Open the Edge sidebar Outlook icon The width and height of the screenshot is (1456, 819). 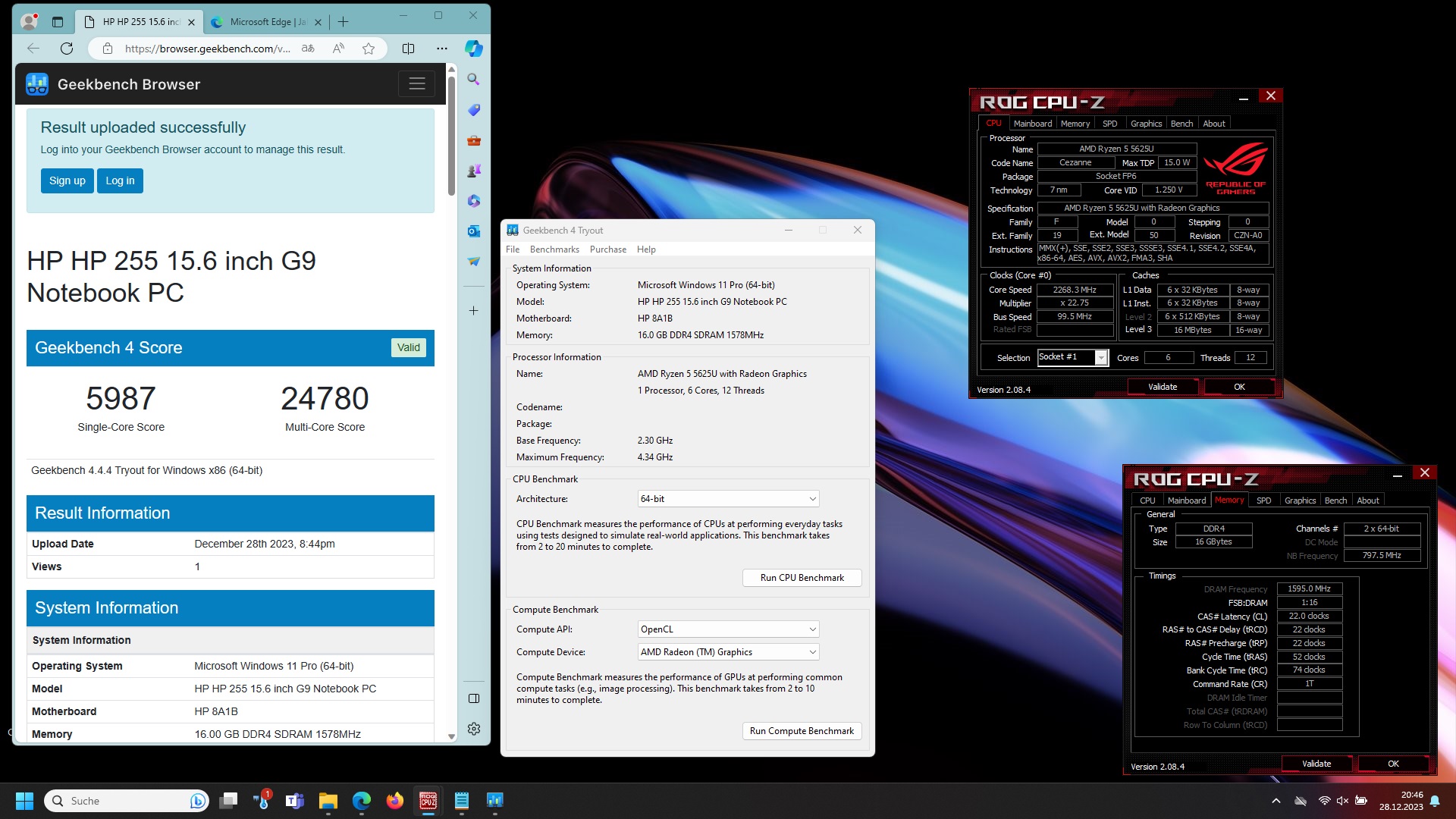[x=473, y=231]
